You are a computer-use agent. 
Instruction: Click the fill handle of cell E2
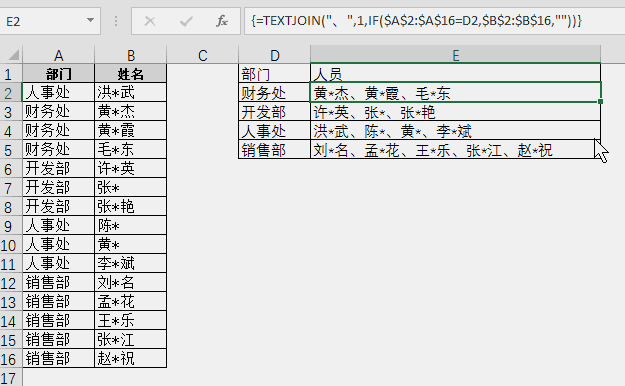(601, 102)
